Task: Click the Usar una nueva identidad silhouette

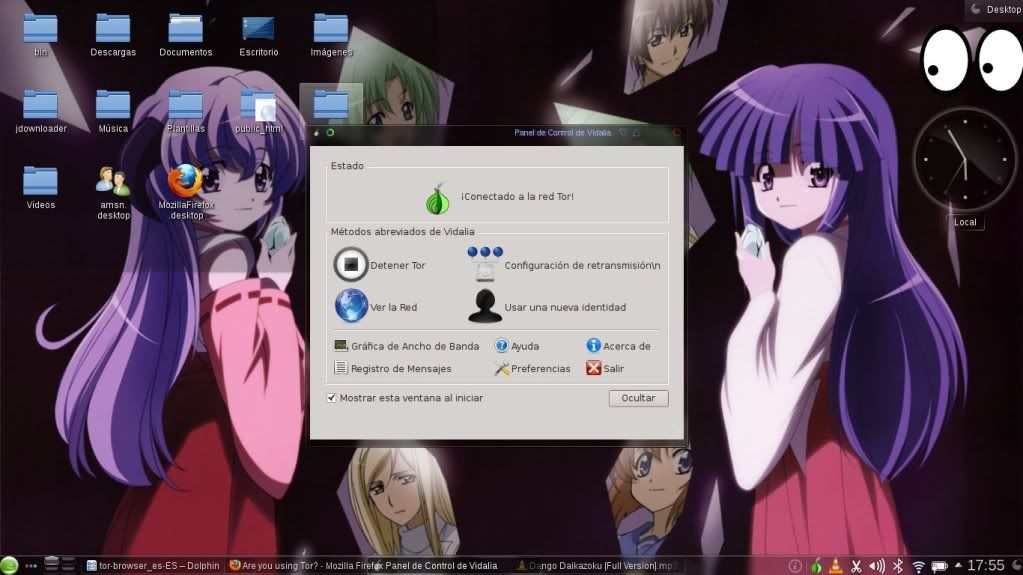Action: (x=485, y=306)
